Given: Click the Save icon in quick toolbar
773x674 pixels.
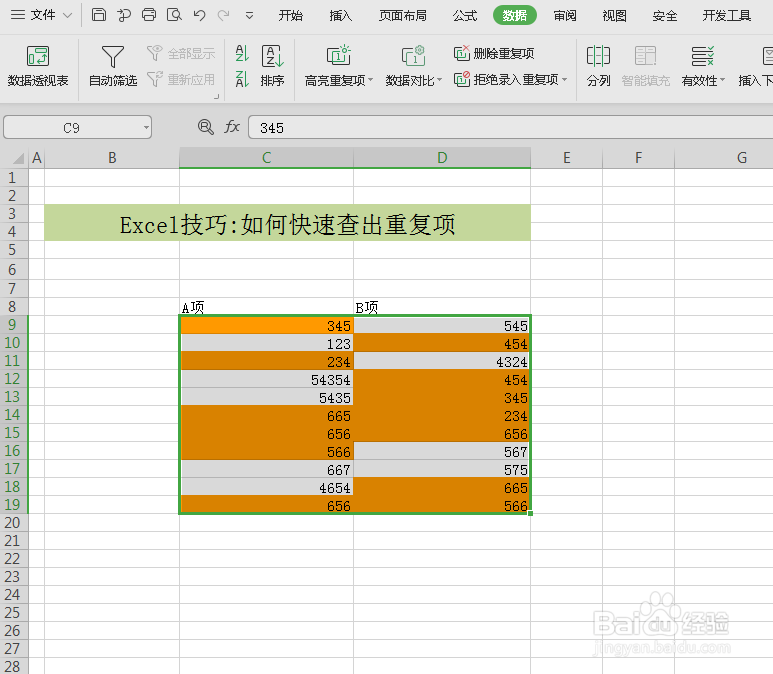Looking at the screenshot, I should point(99,15).
